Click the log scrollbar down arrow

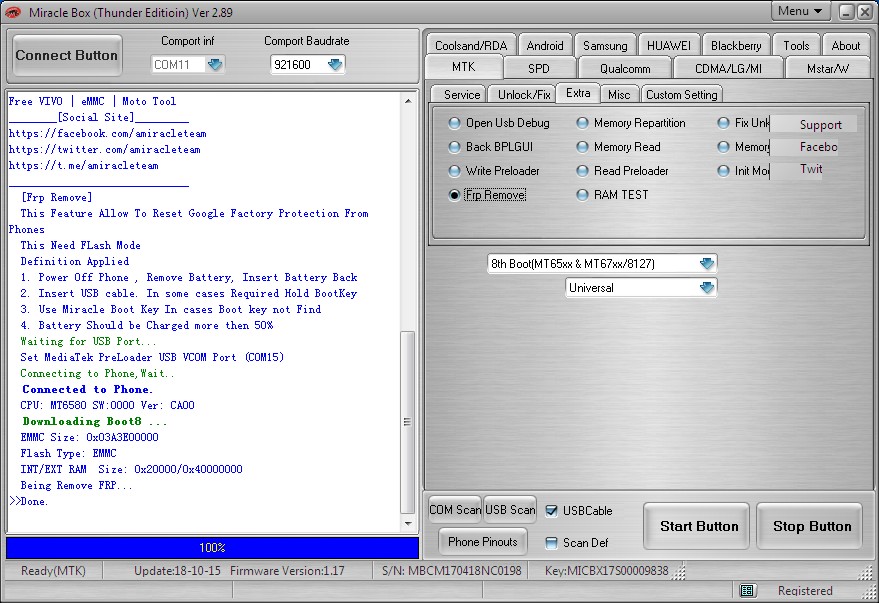coord(408,523)
